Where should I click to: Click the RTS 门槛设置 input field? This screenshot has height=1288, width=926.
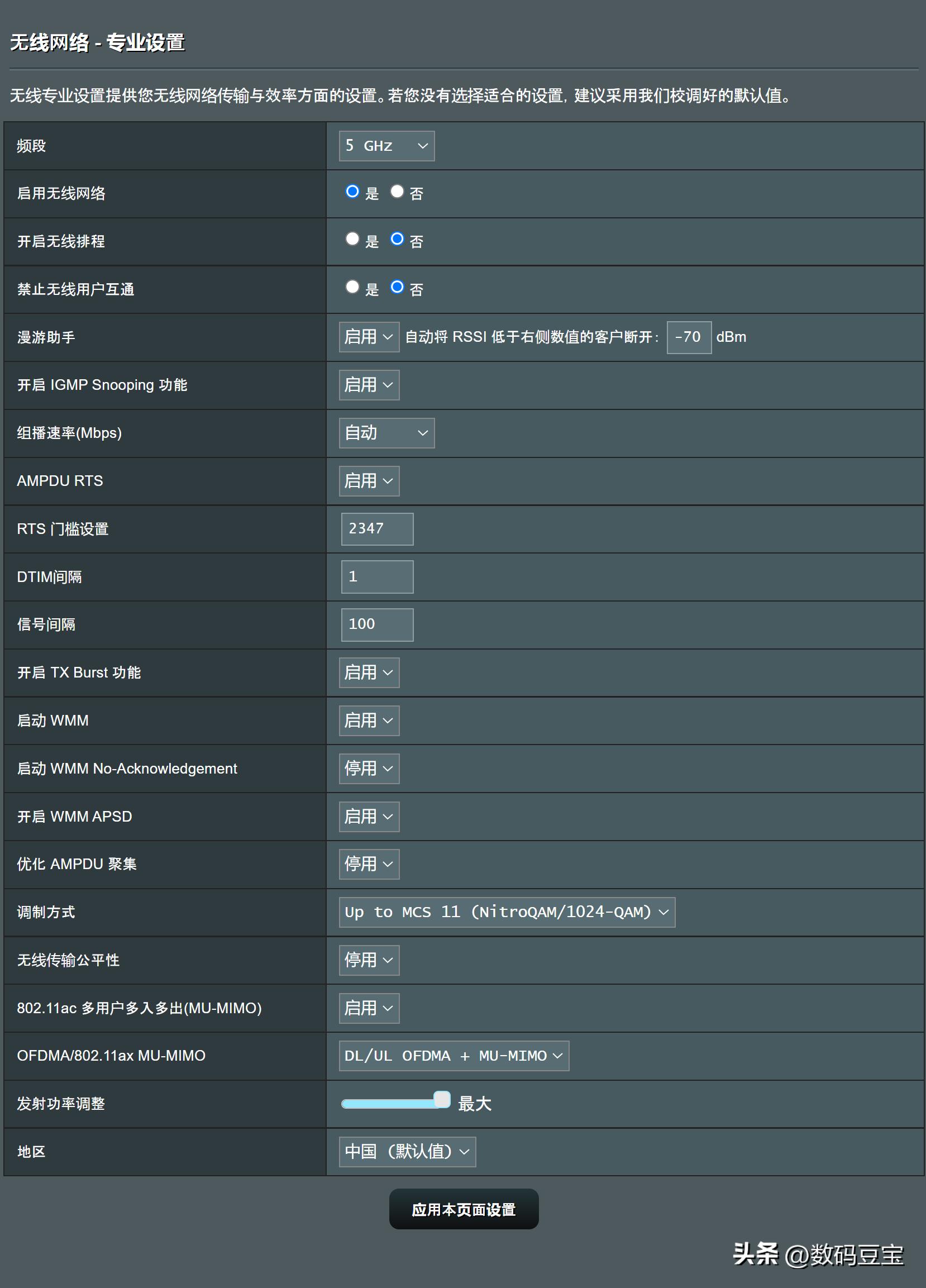[x=376, y=529]
